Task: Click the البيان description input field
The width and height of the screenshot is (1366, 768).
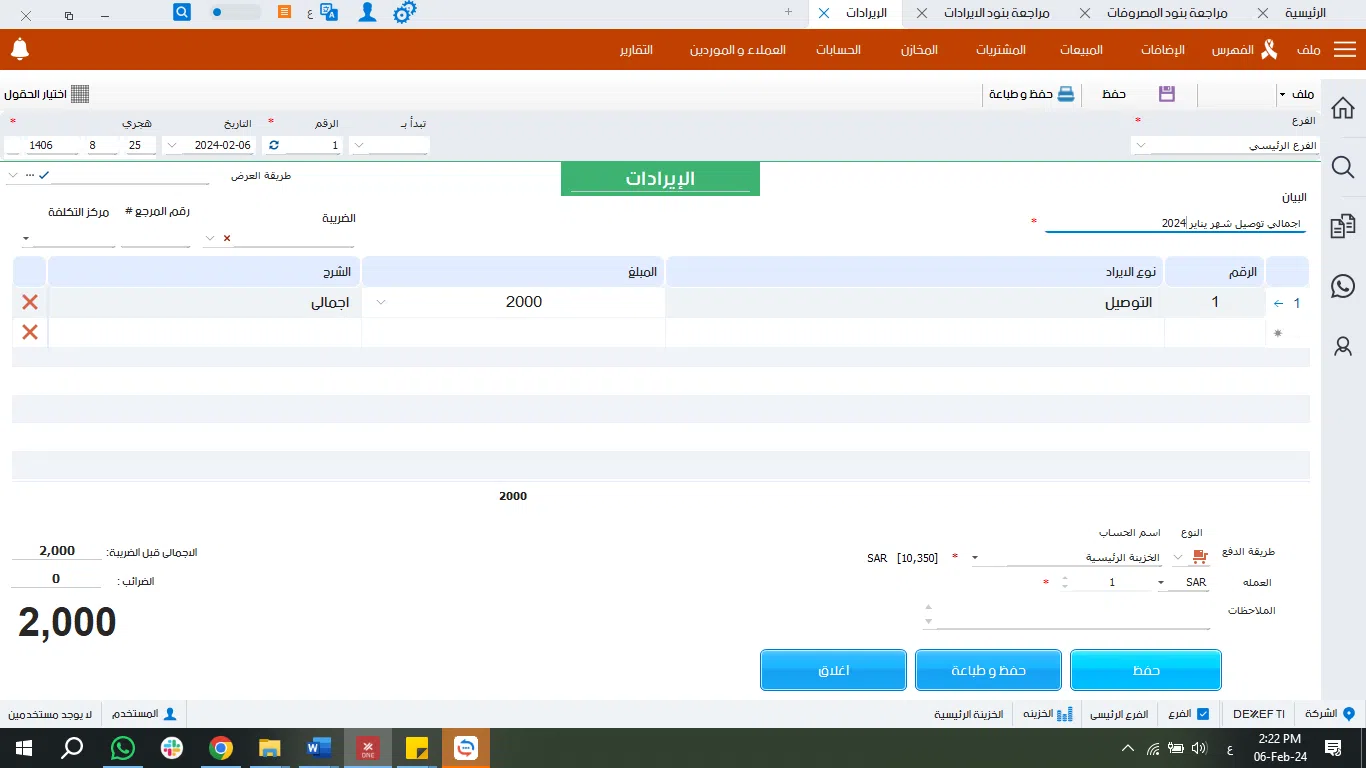Action: (x=1174, y=223)
